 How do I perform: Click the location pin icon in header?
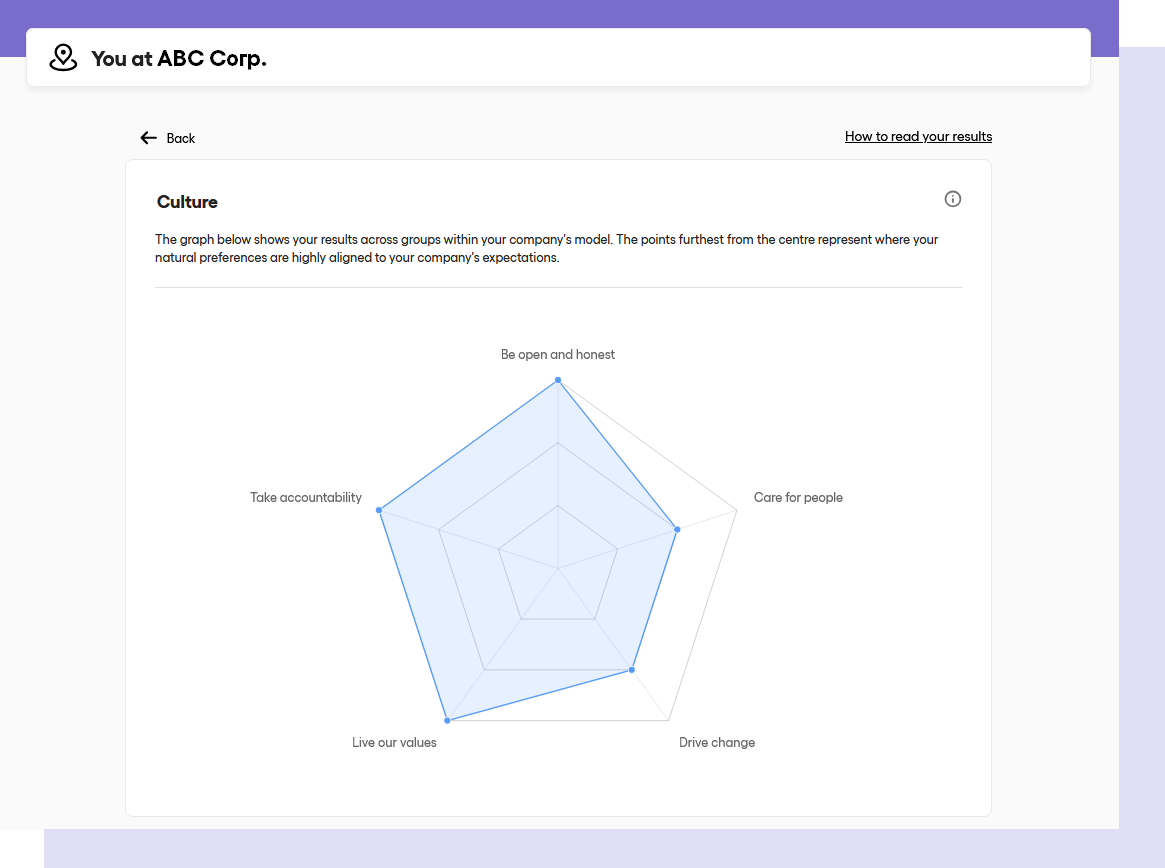pos(63,58)
